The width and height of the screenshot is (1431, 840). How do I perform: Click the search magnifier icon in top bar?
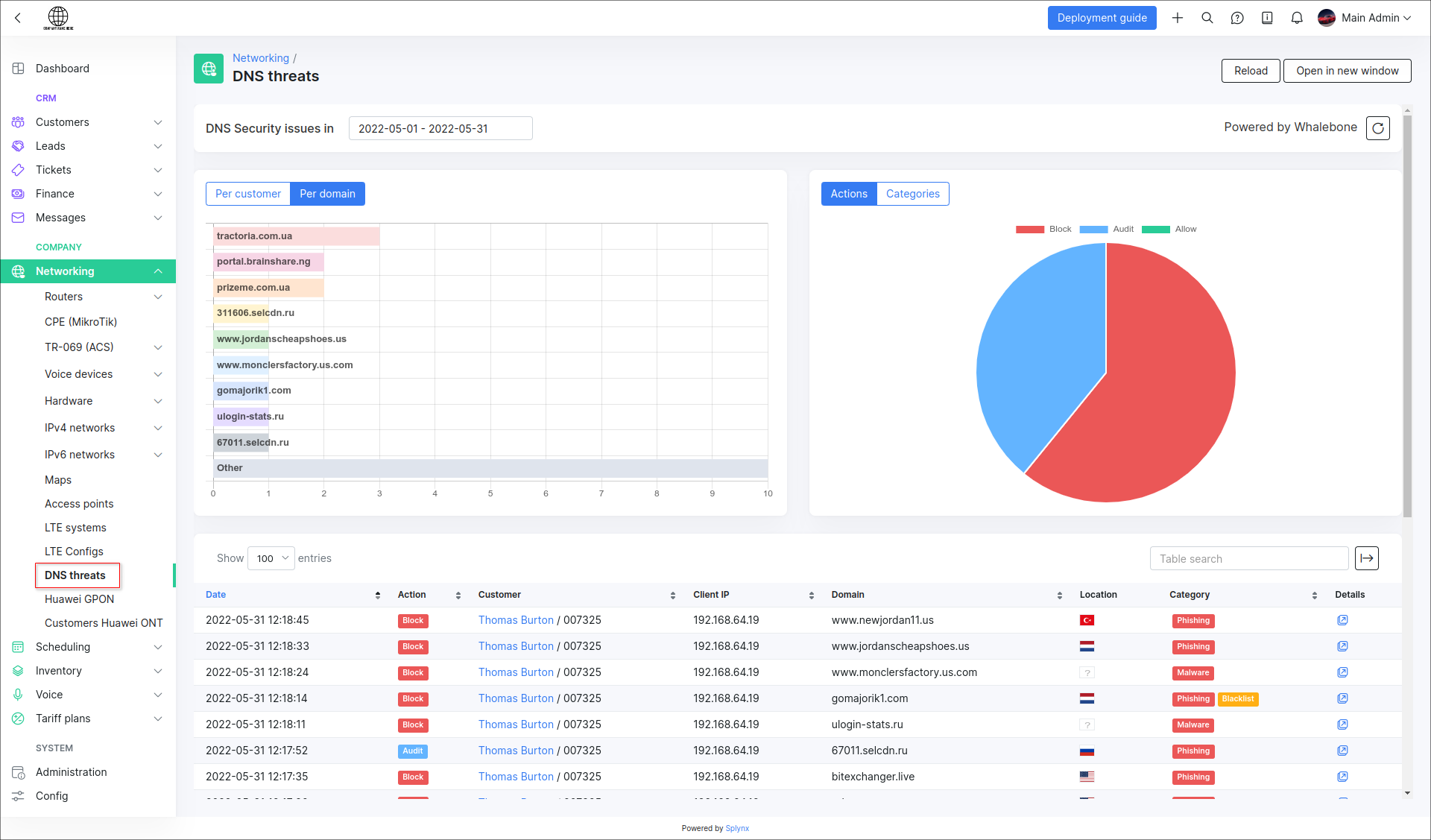[1207, 18]
